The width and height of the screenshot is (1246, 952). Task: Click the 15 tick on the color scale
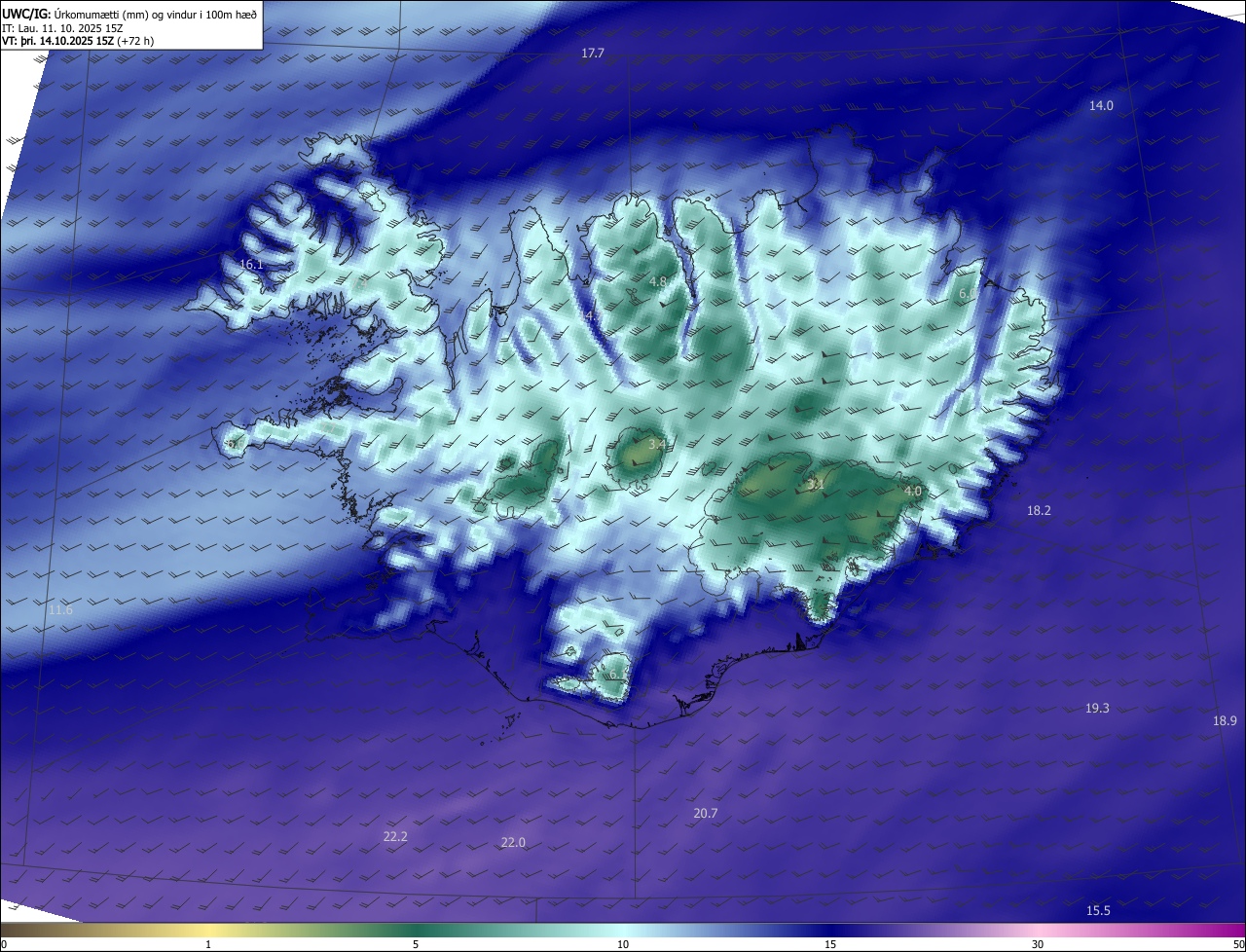(830, 944)
